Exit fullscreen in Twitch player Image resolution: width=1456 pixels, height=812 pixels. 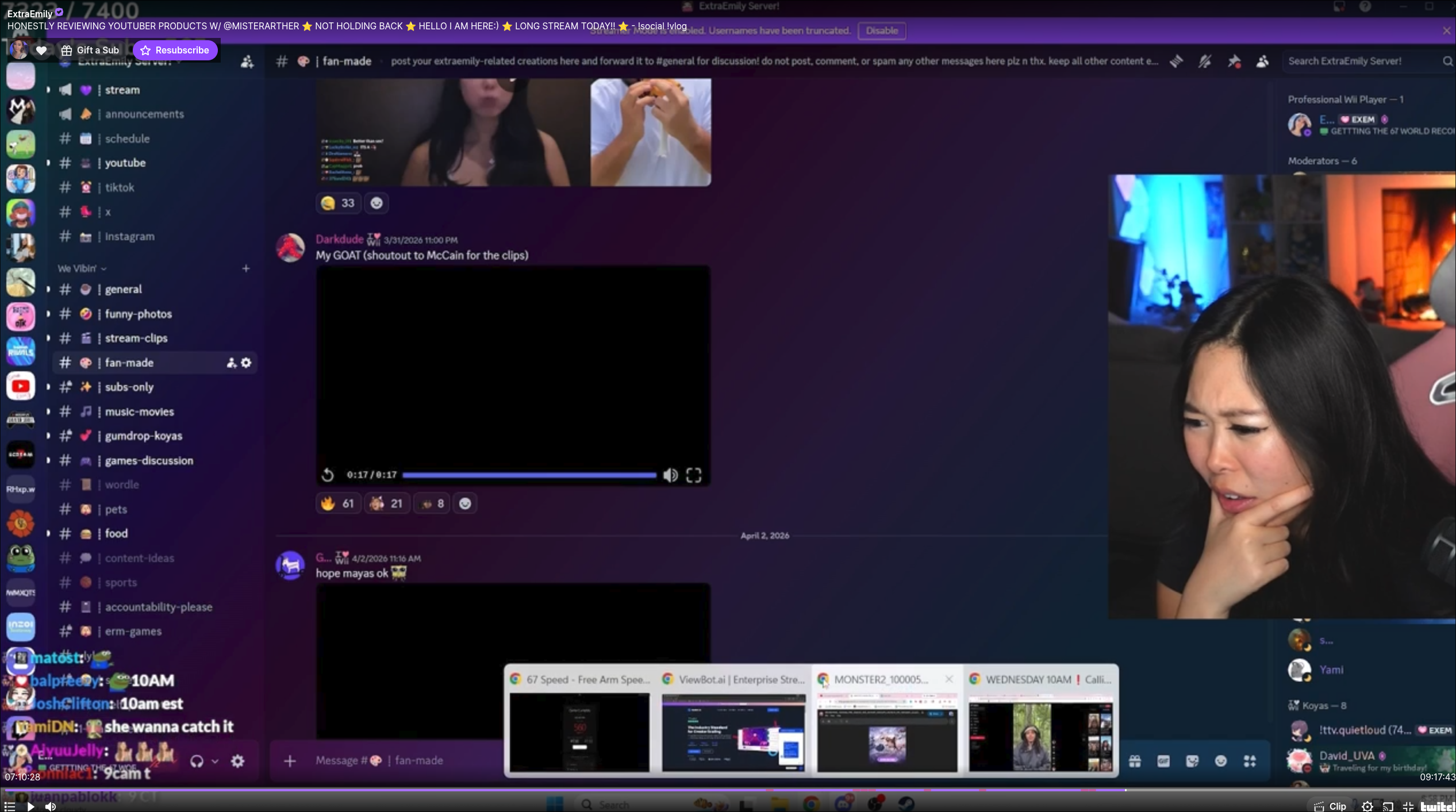(1408, 806)
